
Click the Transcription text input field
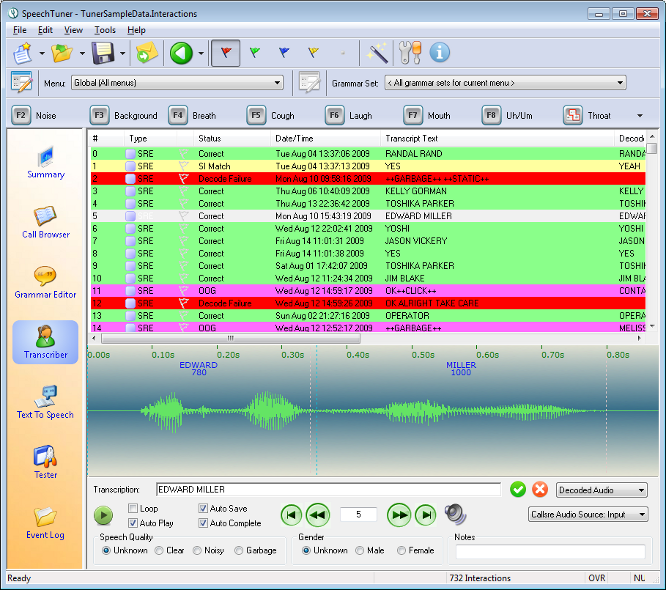tap(328, 489)
